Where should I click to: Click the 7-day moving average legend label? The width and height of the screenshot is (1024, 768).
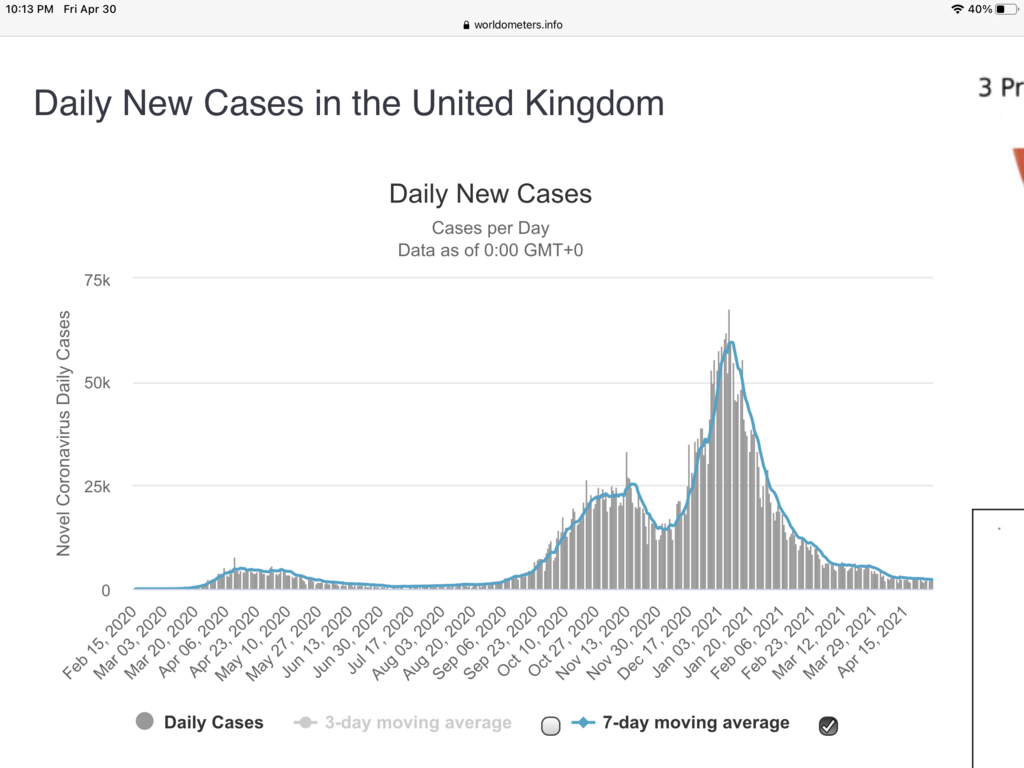point(695,723)
